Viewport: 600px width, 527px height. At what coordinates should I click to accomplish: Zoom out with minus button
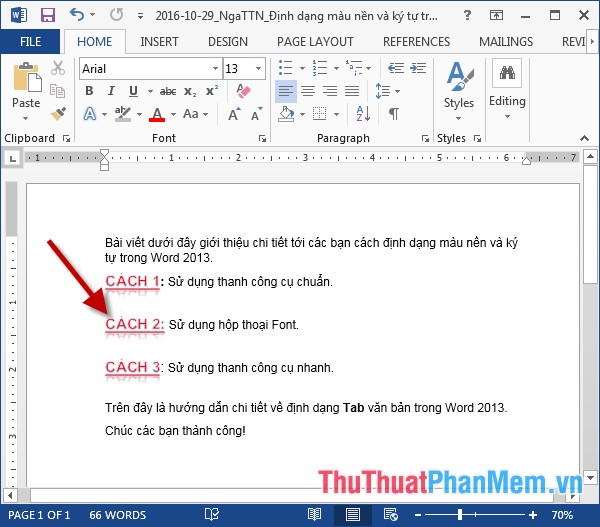(418, 515)
